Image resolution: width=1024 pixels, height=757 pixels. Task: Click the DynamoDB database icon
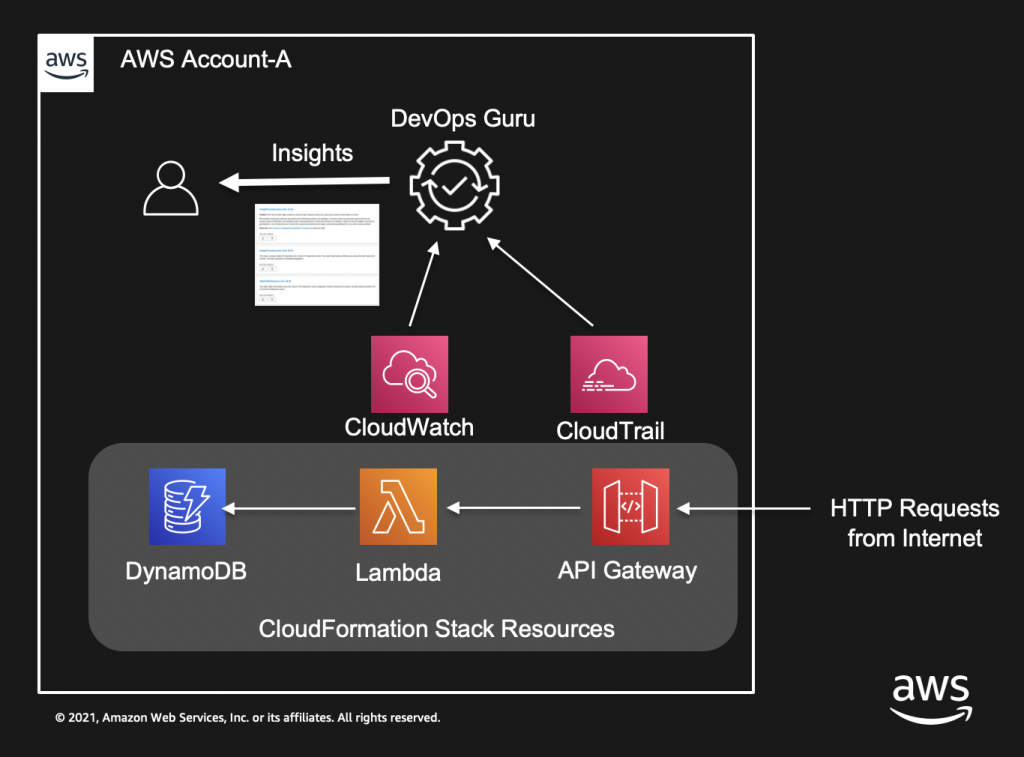pyautogui.click(x=187, y=506)
